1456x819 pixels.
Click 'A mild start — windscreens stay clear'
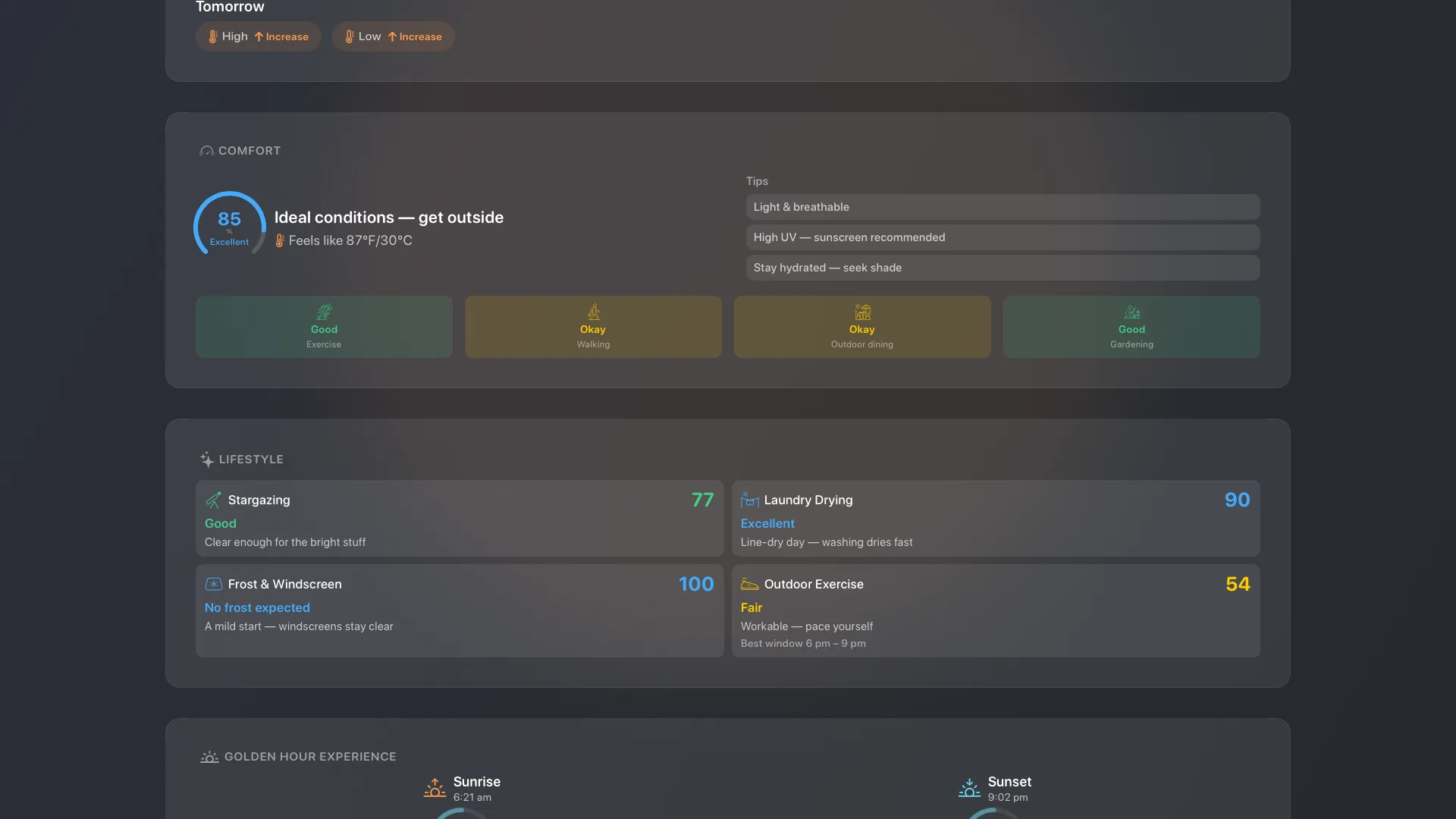299,626
